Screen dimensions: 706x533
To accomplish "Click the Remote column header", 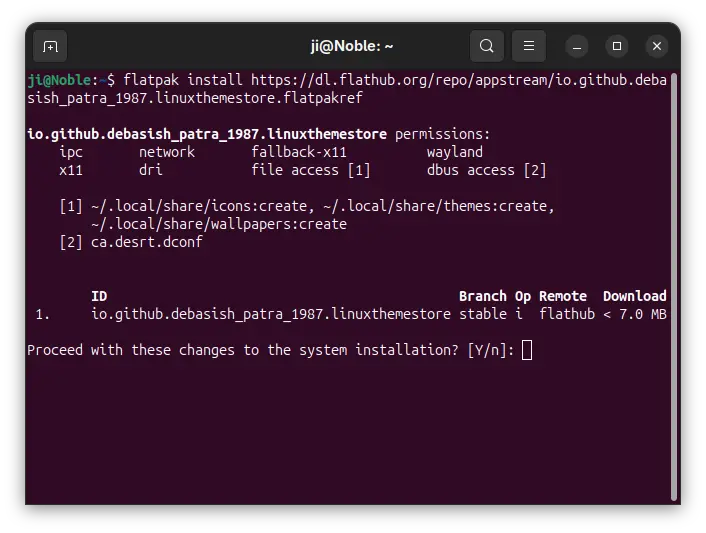I will click(563, 296).
